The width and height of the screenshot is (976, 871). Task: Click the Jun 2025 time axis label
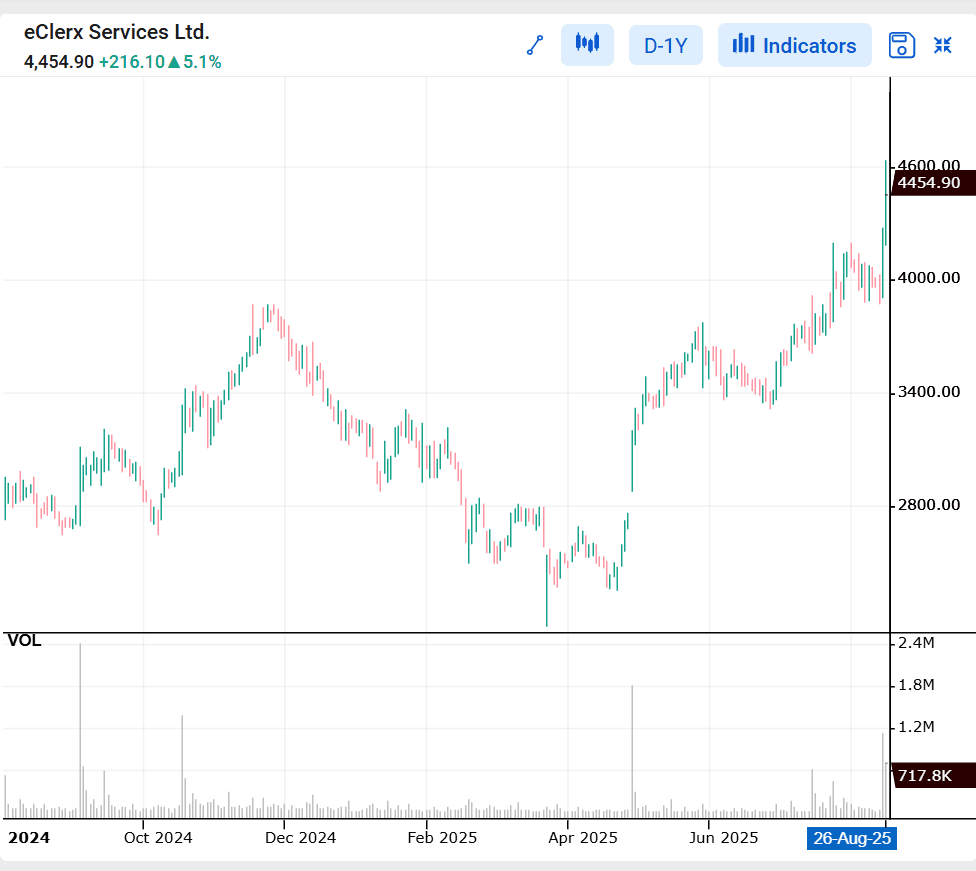point(723,838)
